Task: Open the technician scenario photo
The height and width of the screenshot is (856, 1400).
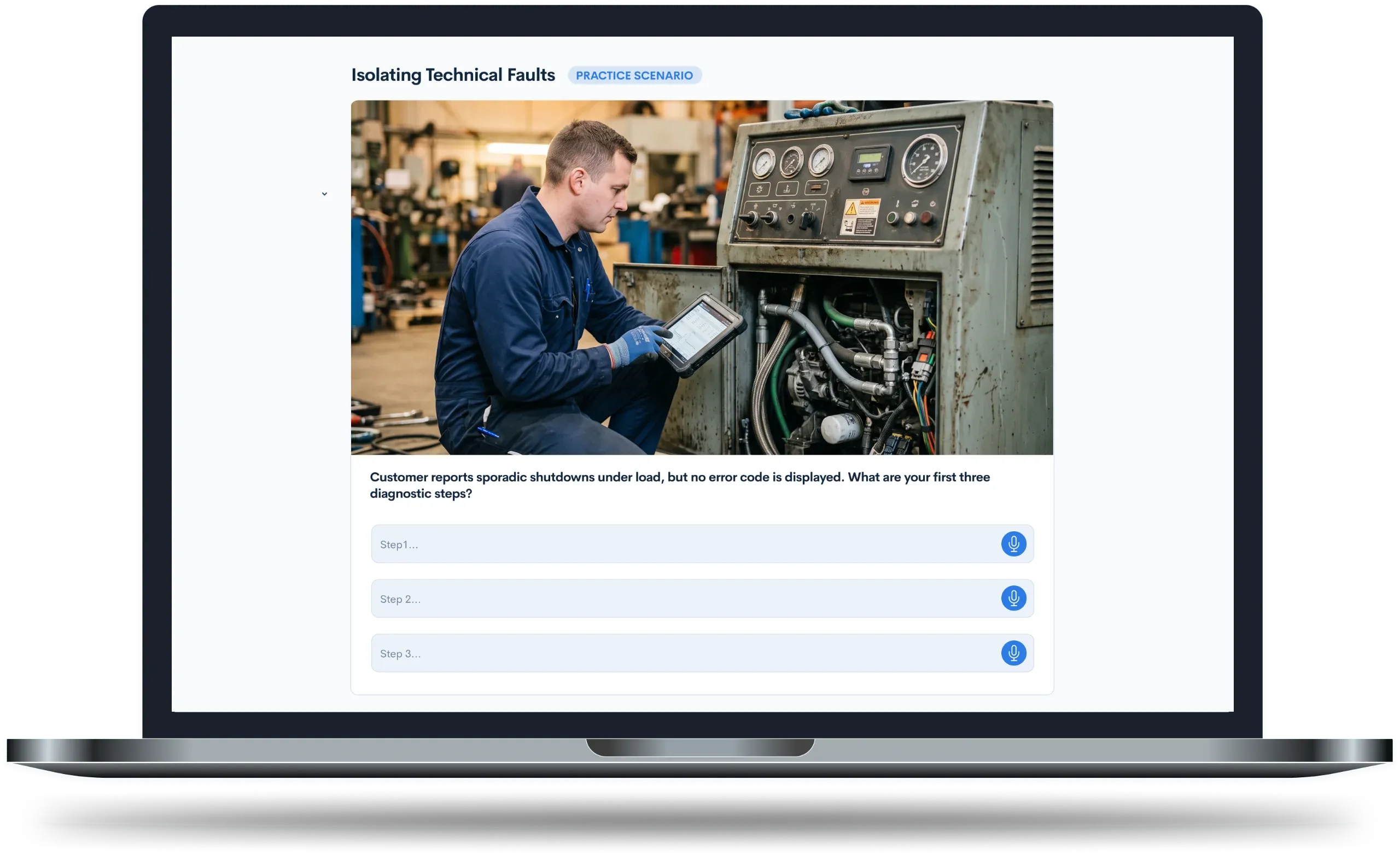Action: tap(702, 278)
